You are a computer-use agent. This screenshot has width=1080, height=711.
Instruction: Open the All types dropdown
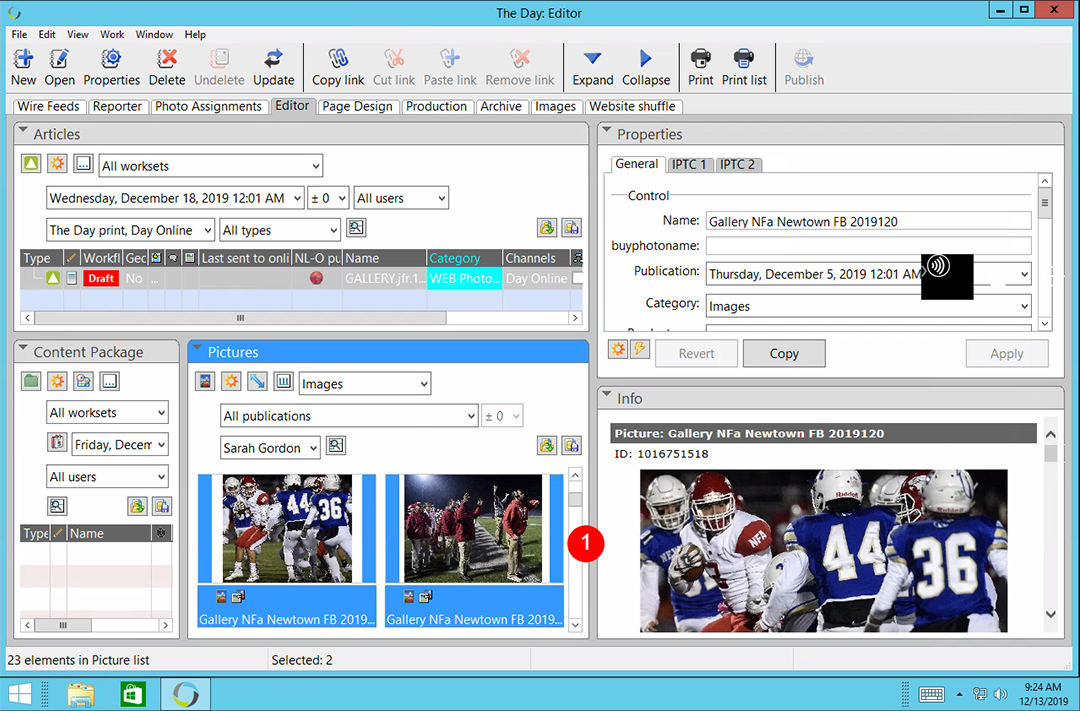[x=280, y=230]
